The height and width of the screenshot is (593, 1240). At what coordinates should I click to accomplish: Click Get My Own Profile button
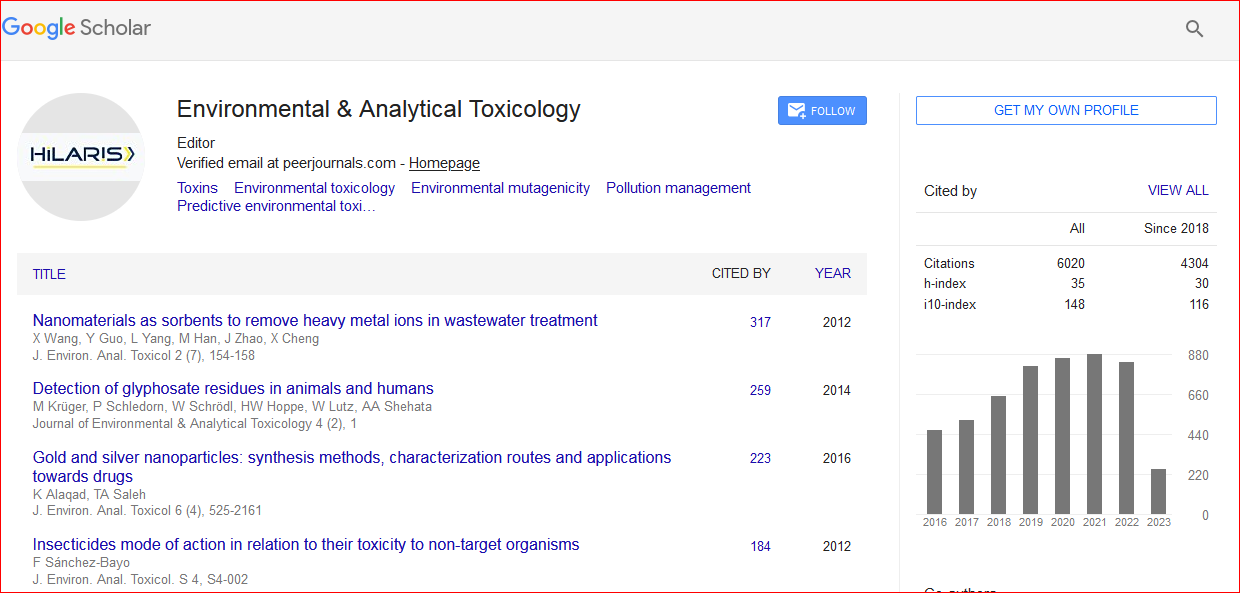click(x=1066, y=110)
